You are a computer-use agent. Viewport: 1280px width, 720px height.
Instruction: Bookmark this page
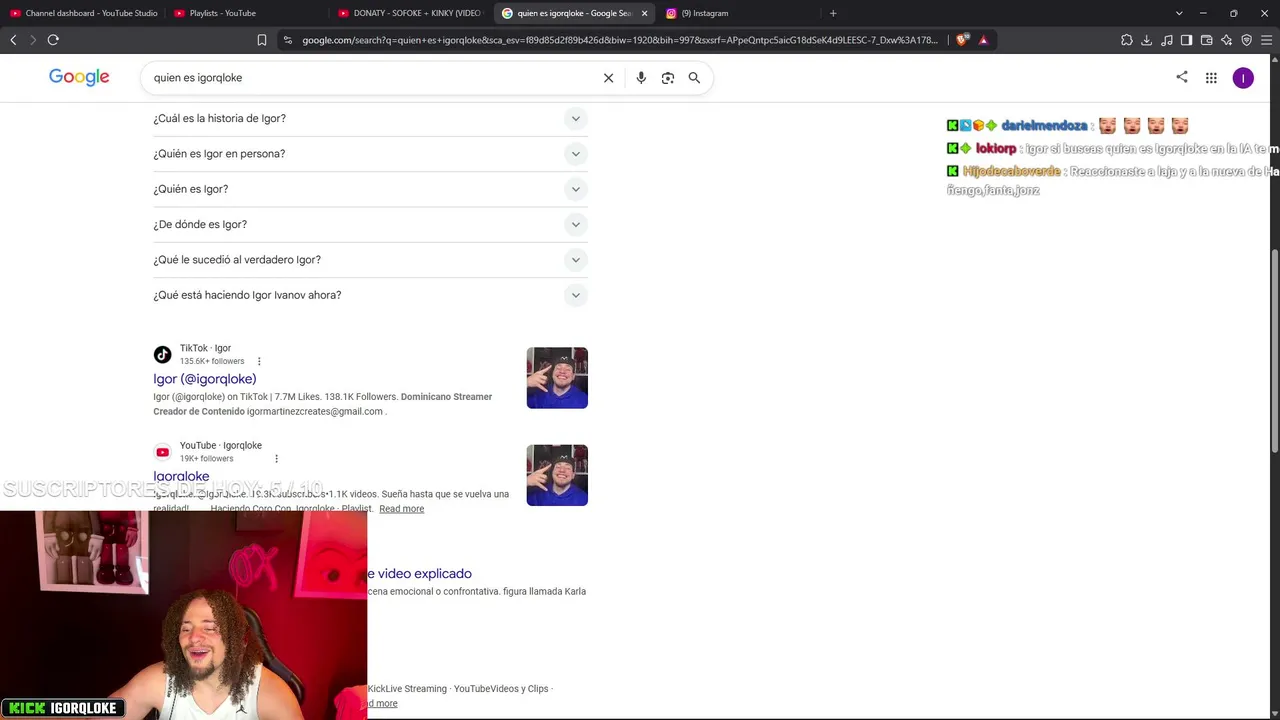[262, 40]
